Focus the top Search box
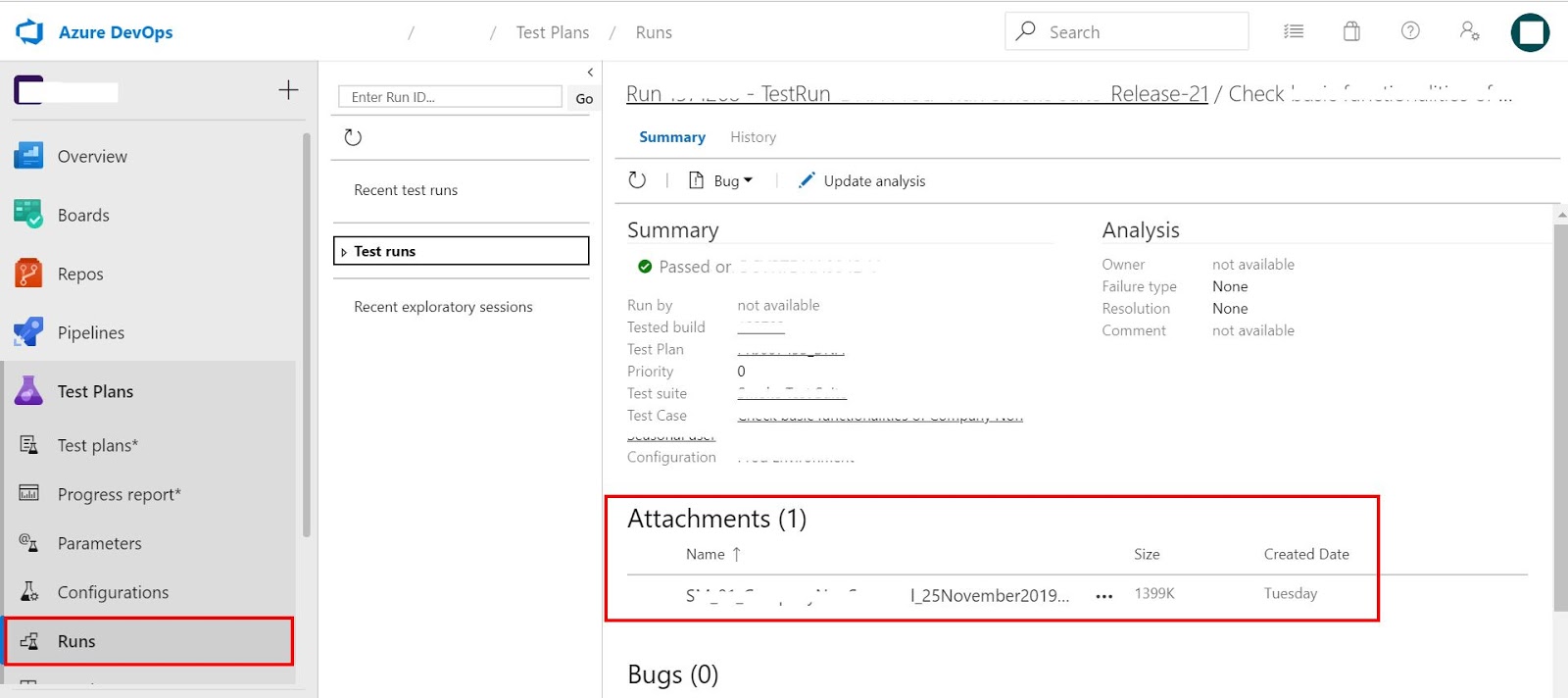Viewport: 1568px width, 698px height. click(x=1127, y=31)
